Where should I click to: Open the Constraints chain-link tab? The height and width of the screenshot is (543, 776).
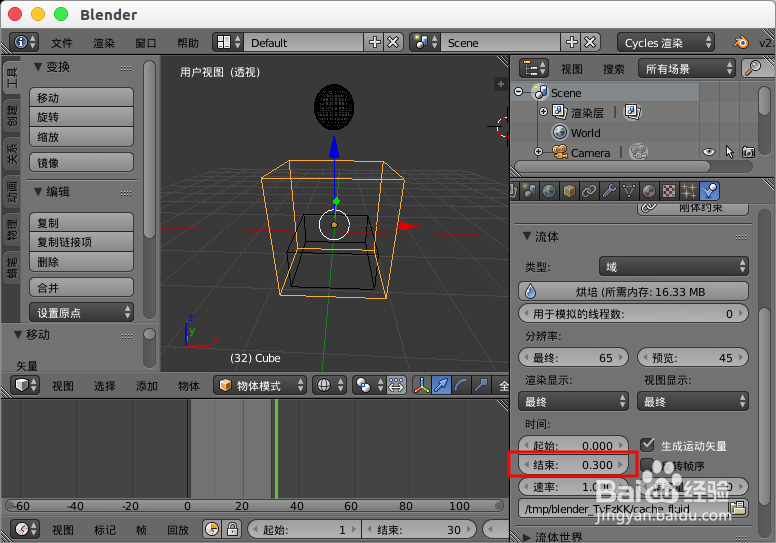589,191
